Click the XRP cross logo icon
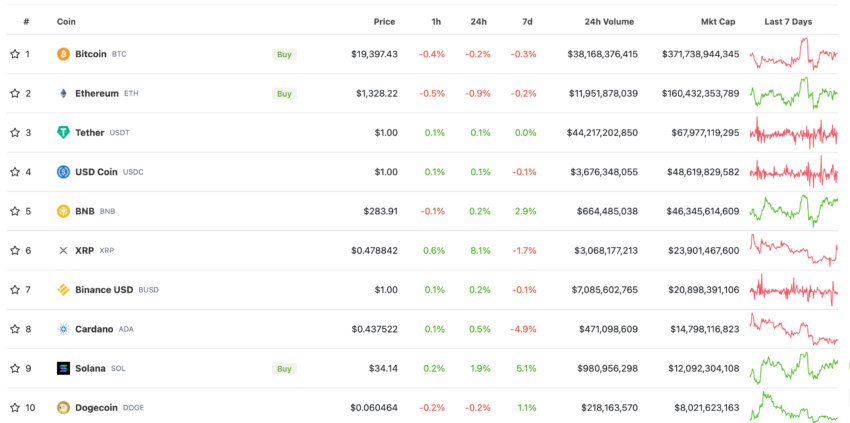Image resolution: width=850 pixels, height=423 pixels. [x=63, y=251]
